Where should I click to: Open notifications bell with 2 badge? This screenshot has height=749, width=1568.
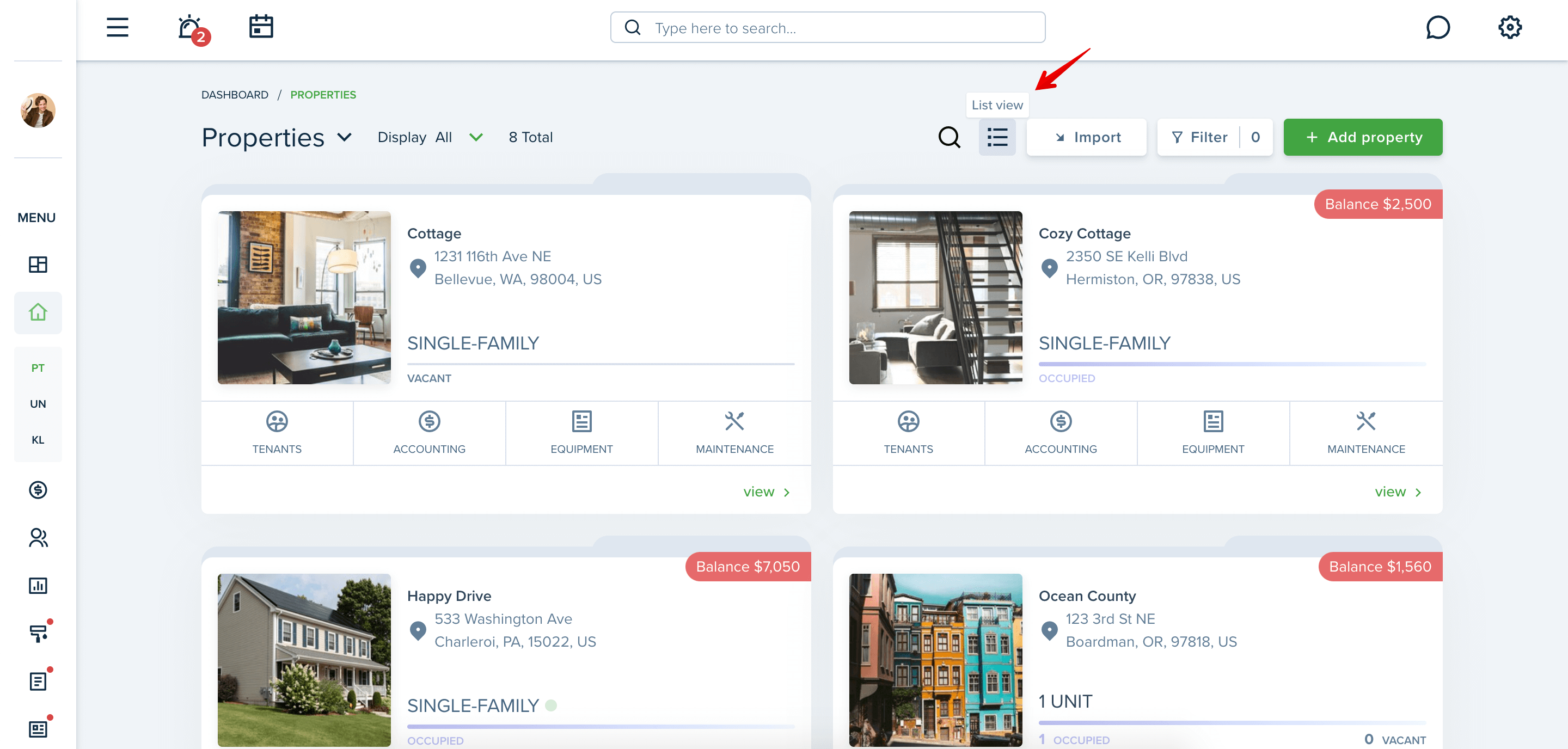click(193, 29)
